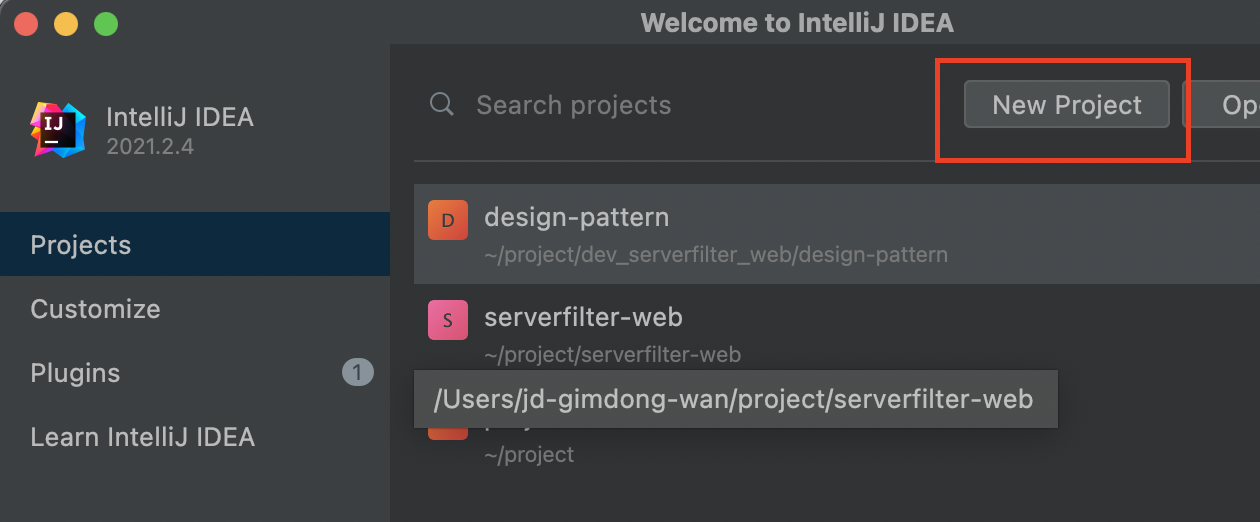Click the search magnifier icon

(x=441, y=104)
